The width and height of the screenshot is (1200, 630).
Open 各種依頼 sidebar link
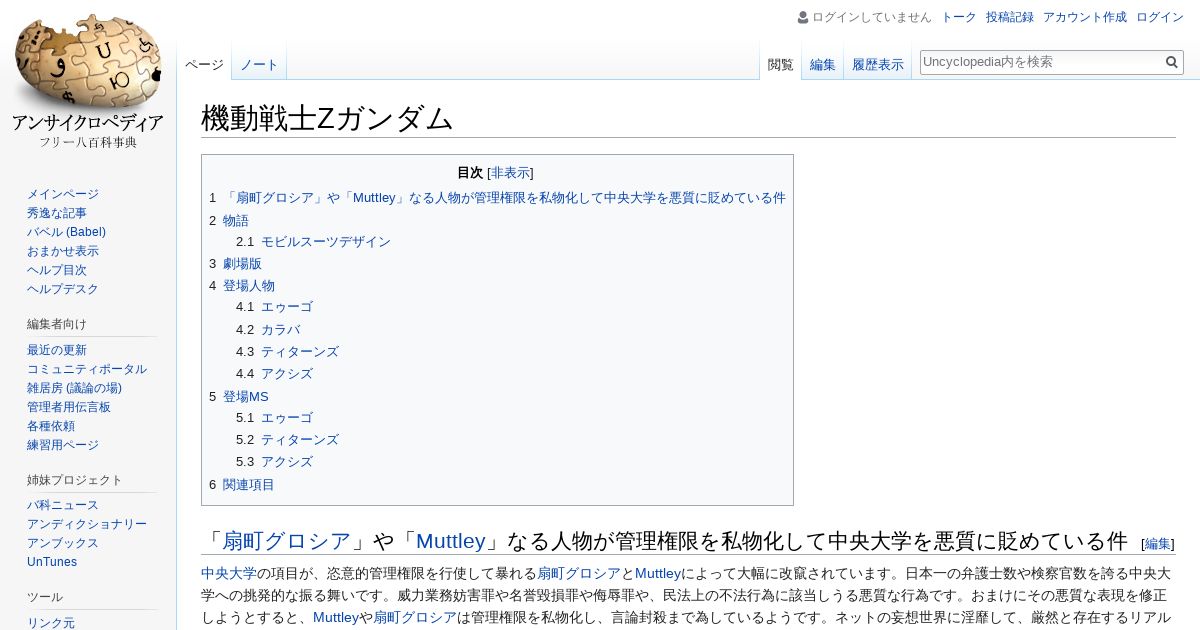[51, 426]
